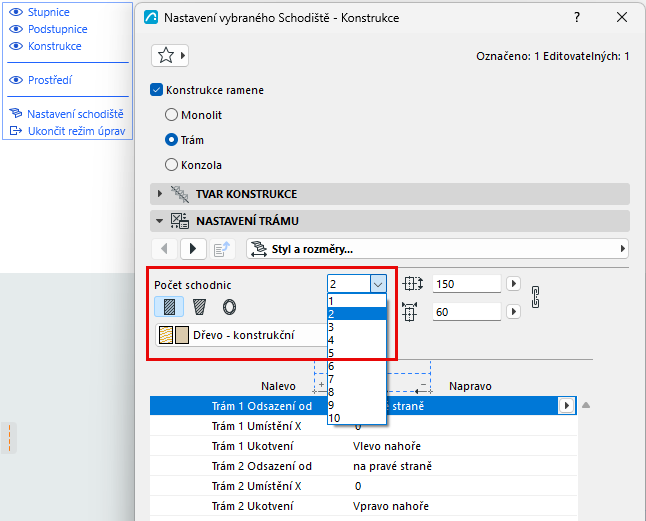646x521 pixels.
Task: Select the Trám 2 Ukotvení row
Action: click(363, 506)
